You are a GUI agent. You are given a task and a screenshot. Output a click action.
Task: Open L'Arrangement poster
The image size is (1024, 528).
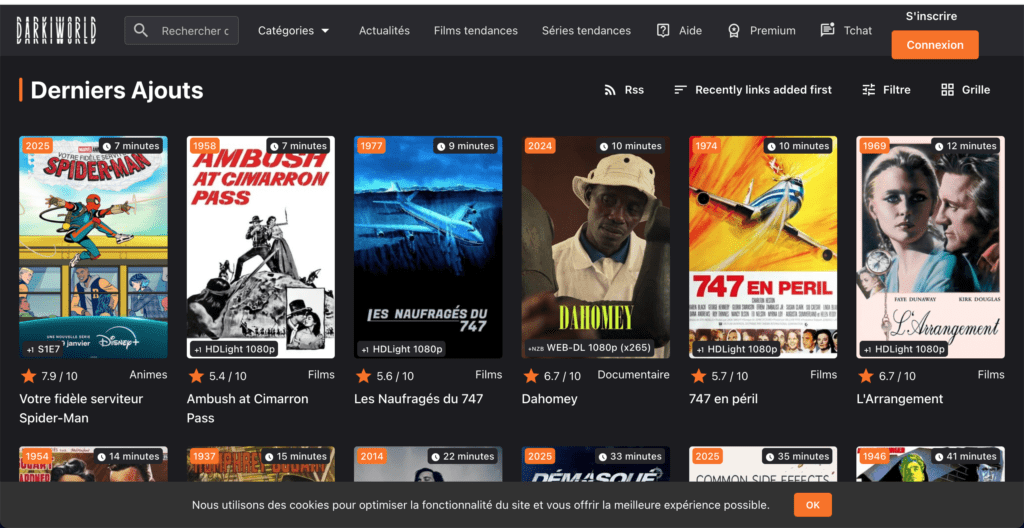pyautogui.click(x=931, y=247)
